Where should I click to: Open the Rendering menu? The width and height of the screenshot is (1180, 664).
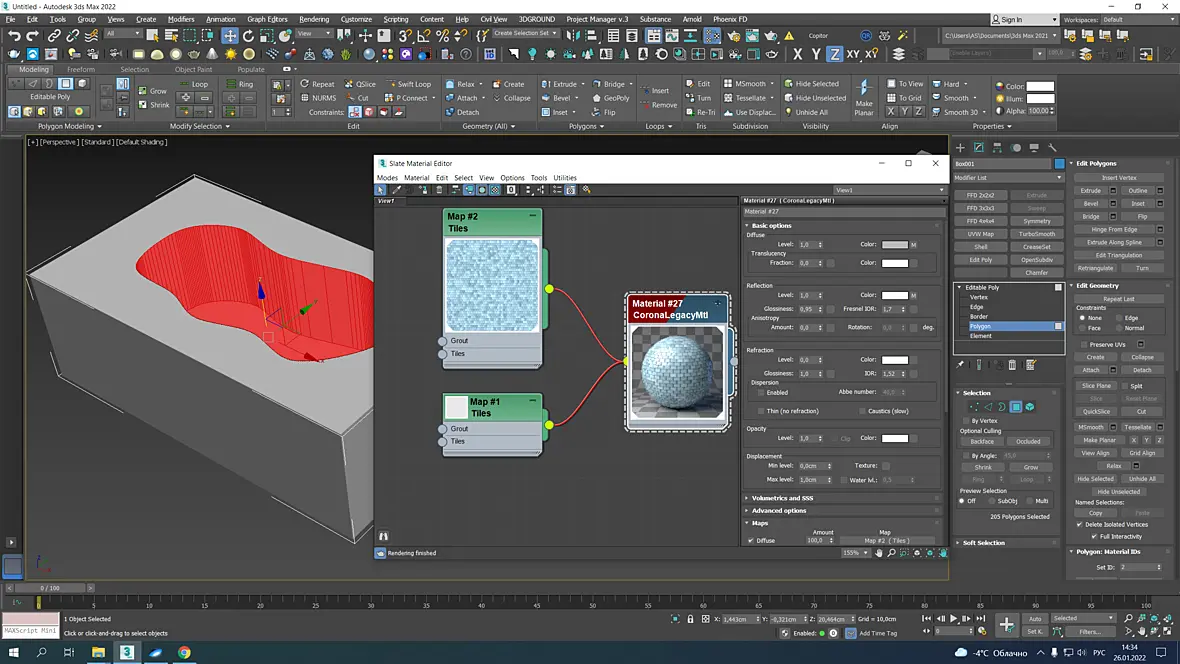pyautogui.click(x=314, y=19)
